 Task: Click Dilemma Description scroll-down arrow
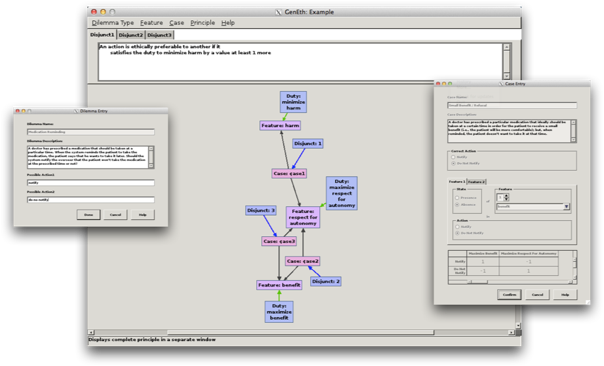click(151, 166)
